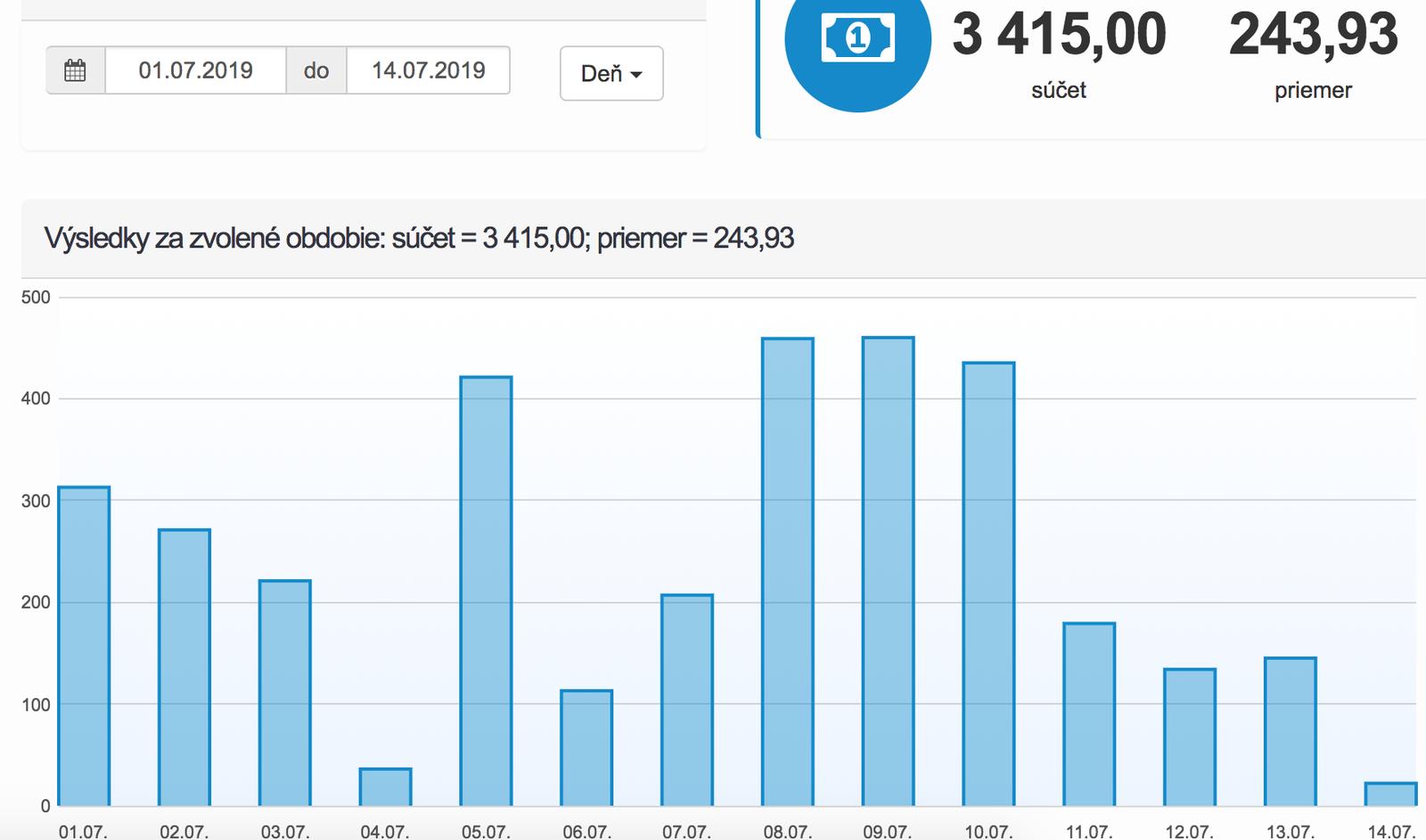Select the 01.07. bar in chart
The image size is (1426, 840).
(84, 646)
